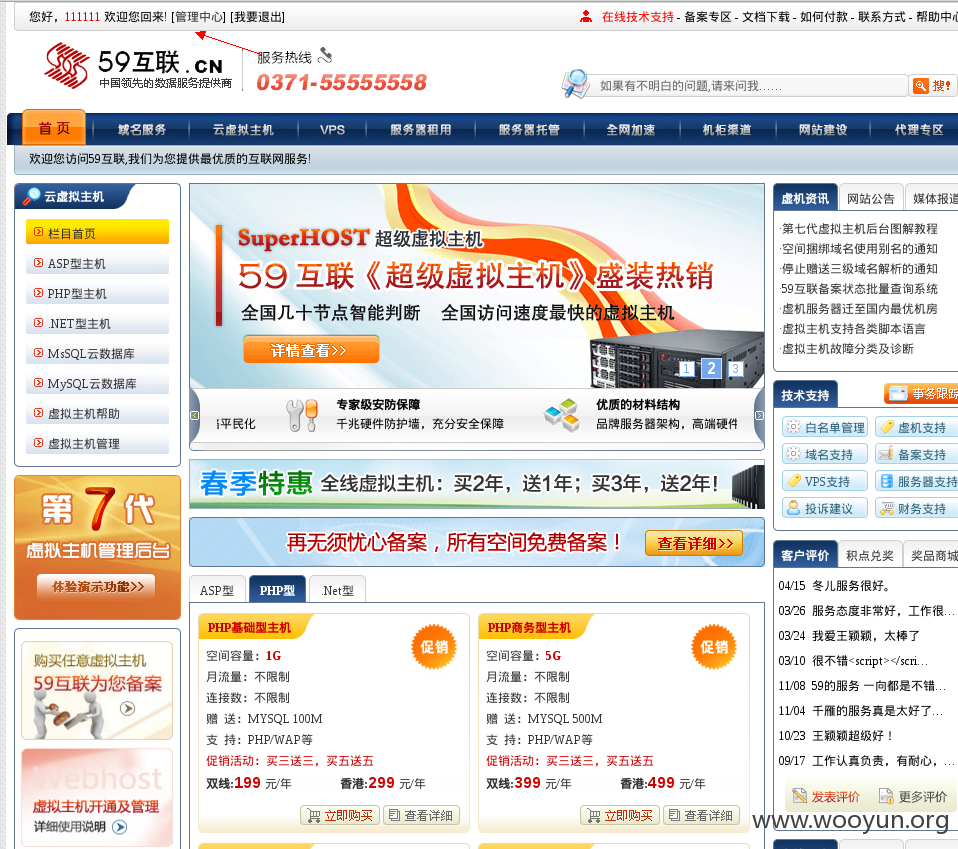Click the 59互联.CN logo
Viewport: 958px width, 849px height.
coord(138,66)
